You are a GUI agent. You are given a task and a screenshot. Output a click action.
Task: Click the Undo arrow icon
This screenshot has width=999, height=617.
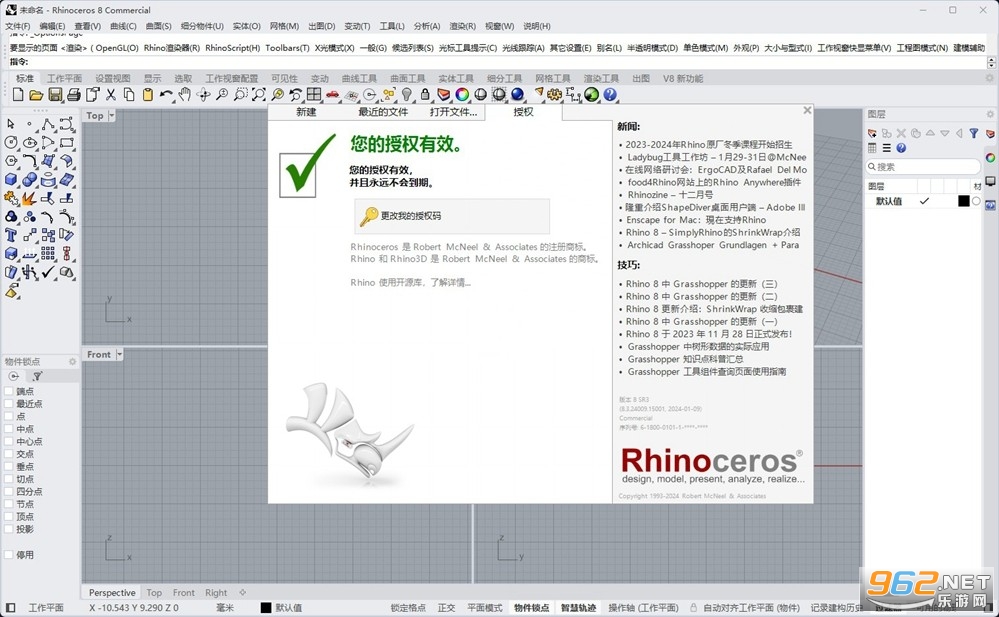166,95
